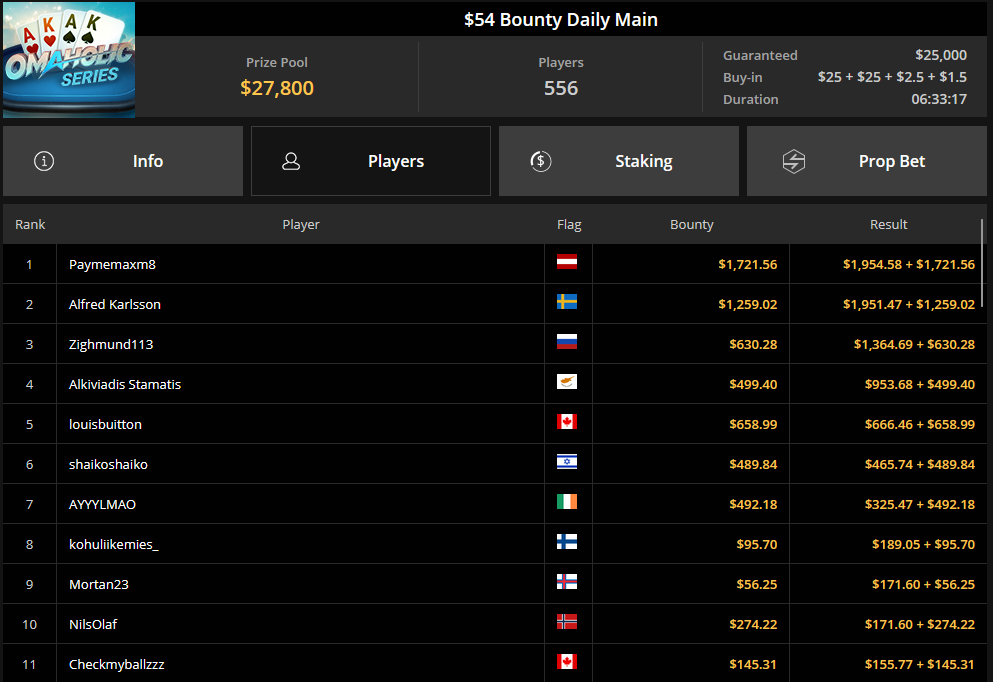Select player Alkiviadis Stamatis
Image resolution: width=993 pixels, height=682 pixels.
tap(125, 384)
